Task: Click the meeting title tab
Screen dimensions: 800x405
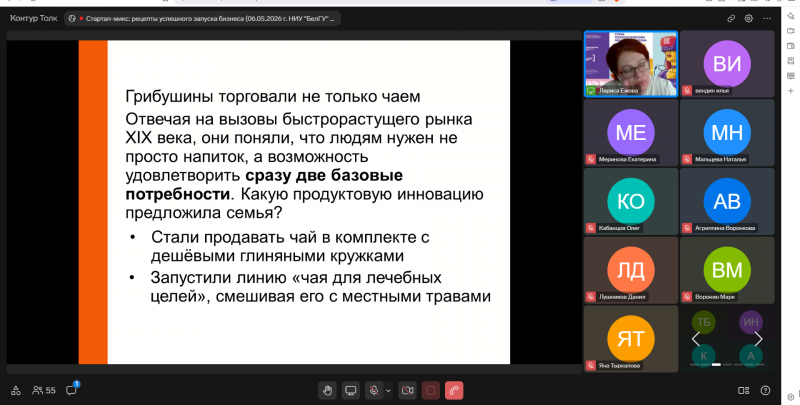Action: 203,19
